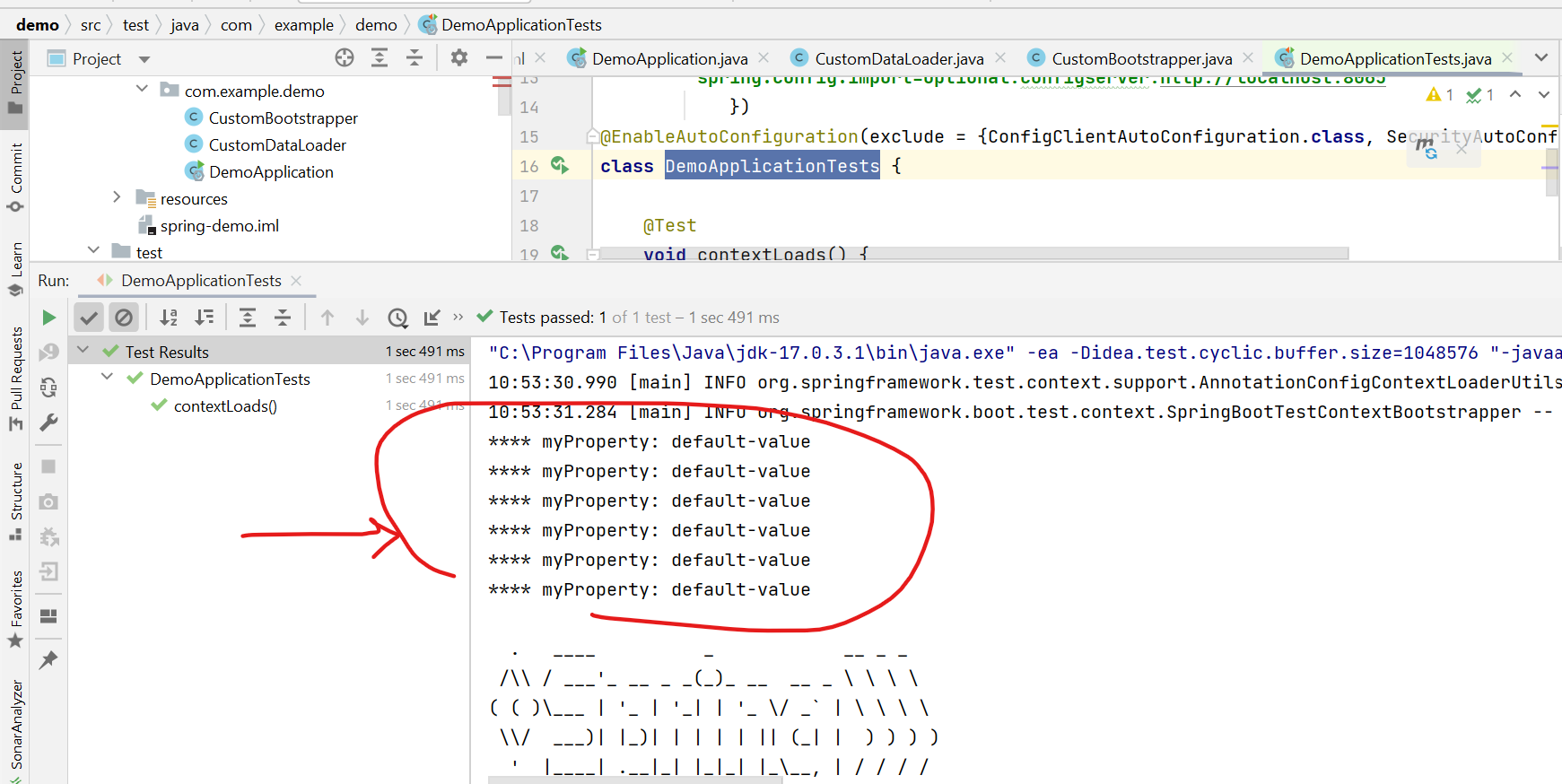The height and width of the screenshot is (784, 1562).
Task: Toggle auto-test icon in run sidebar
Action: pos(49,388)
